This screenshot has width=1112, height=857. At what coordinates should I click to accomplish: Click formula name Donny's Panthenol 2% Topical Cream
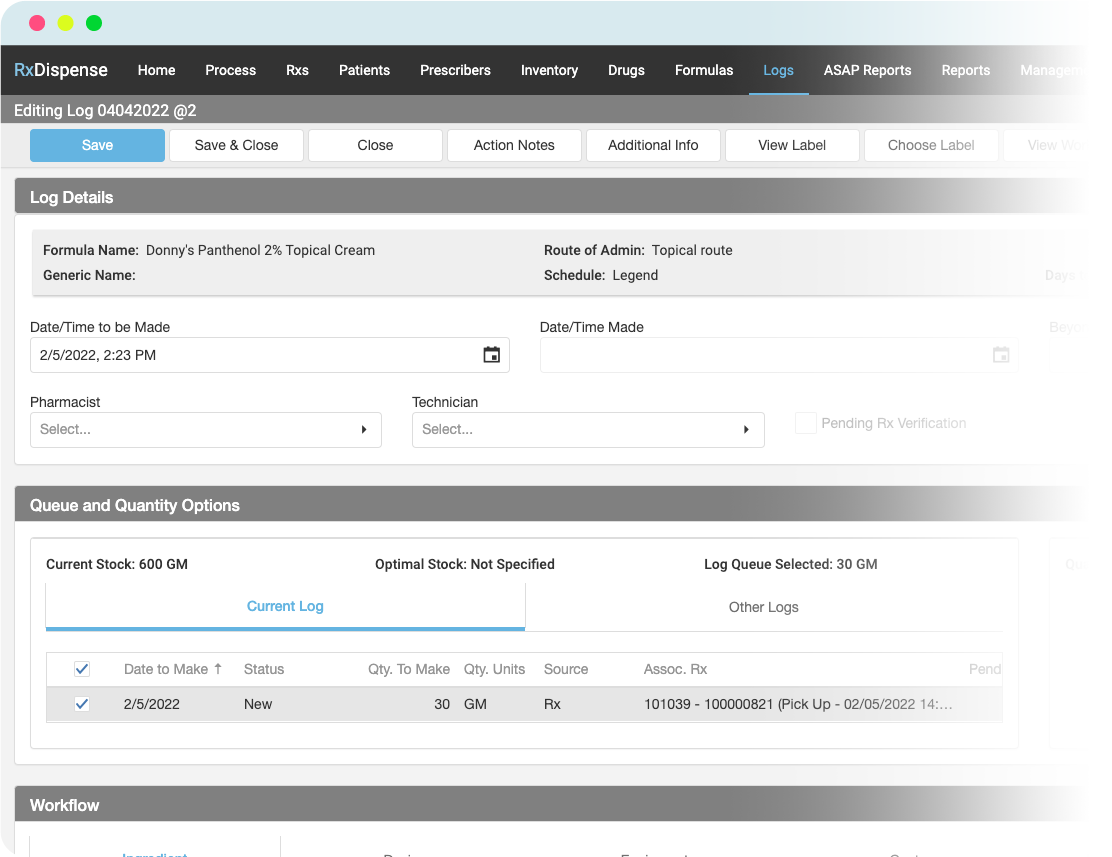tap(260, 250)
